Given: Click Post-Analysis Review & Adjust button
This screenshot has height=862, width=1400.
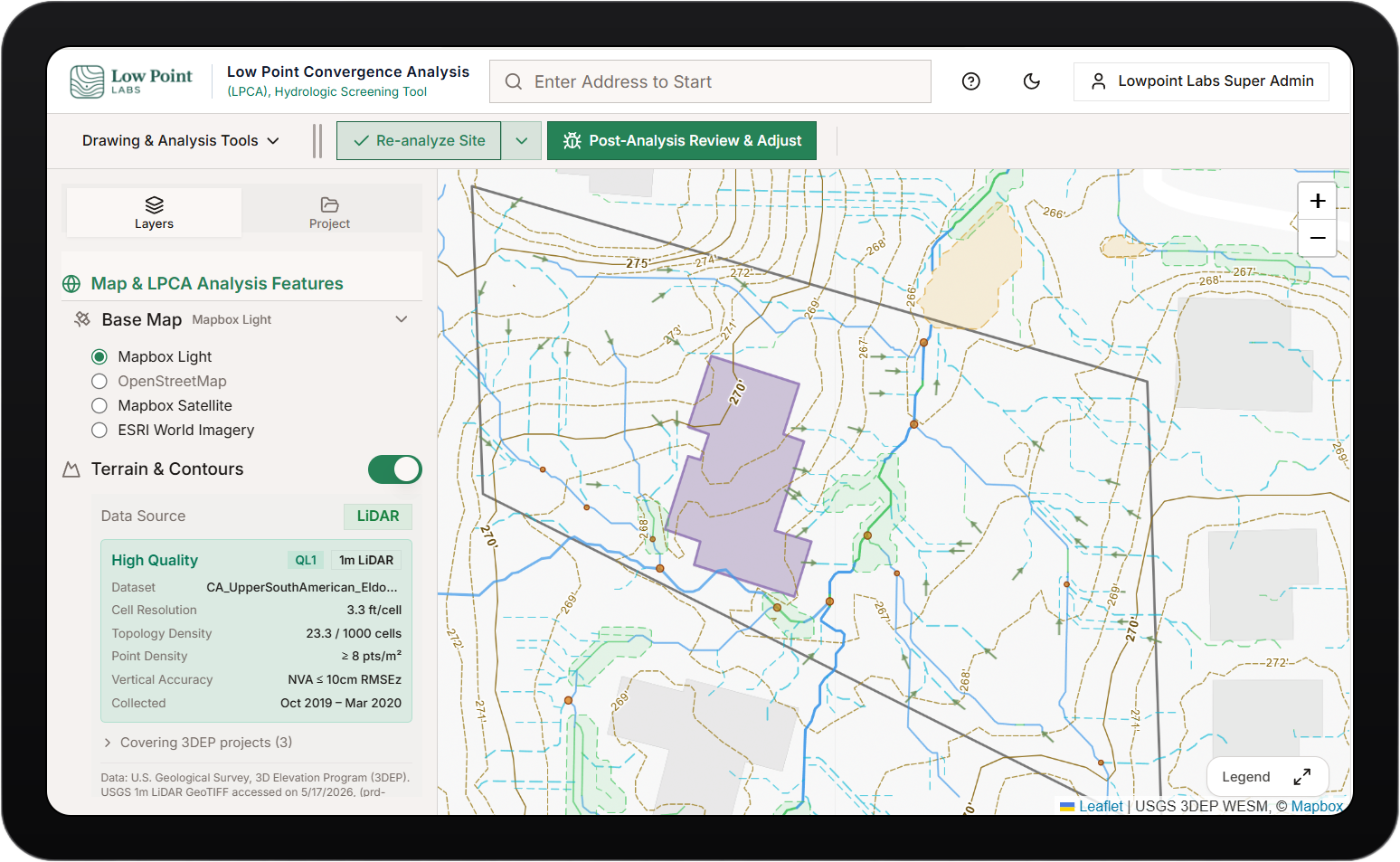Looking at the screenshot, I should point(682,141).
